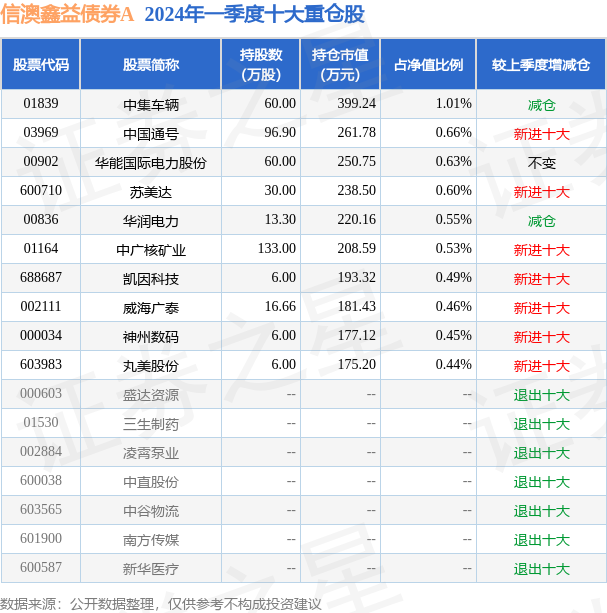This screenshot has width=607, height=613.
Task: Click the 信澳鑫益债券A title text
Action: [x=67, y=14]
